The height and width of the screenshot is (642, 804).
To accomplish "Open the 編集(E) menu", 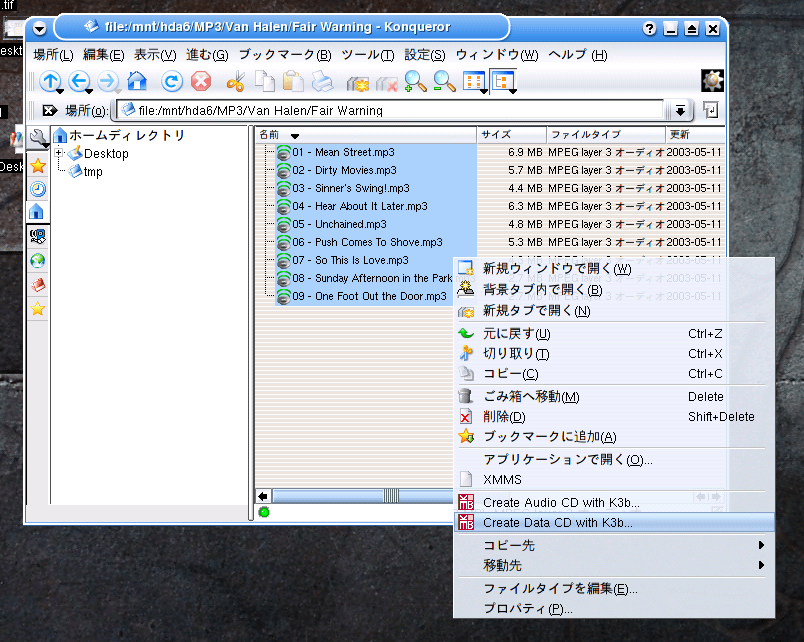I will tap(104, 54).
